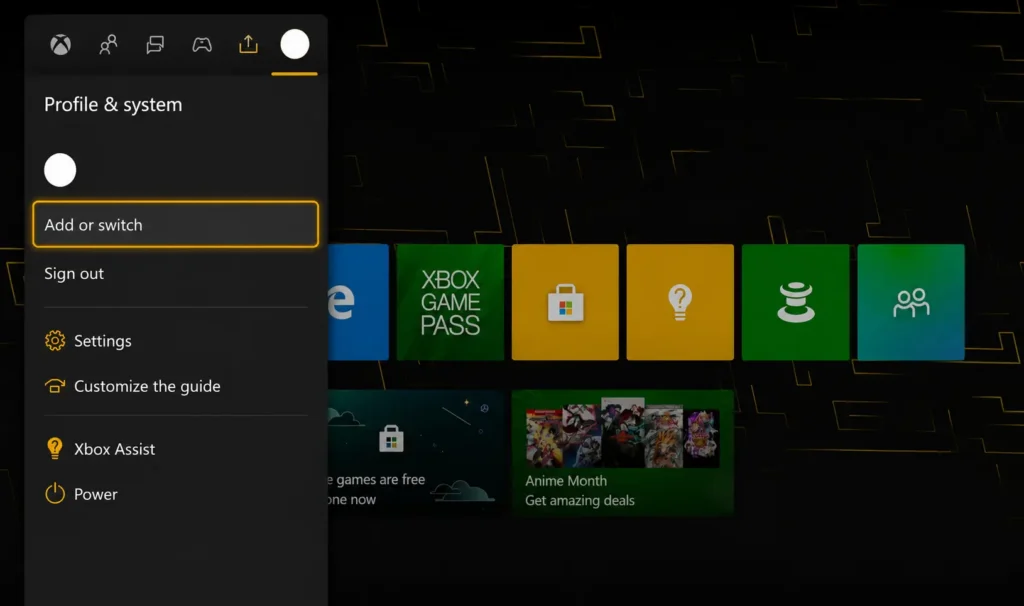Viewport: 1024px width, 606px height.
Task: Open the free games Store promo card
Action: pos(415,453)
